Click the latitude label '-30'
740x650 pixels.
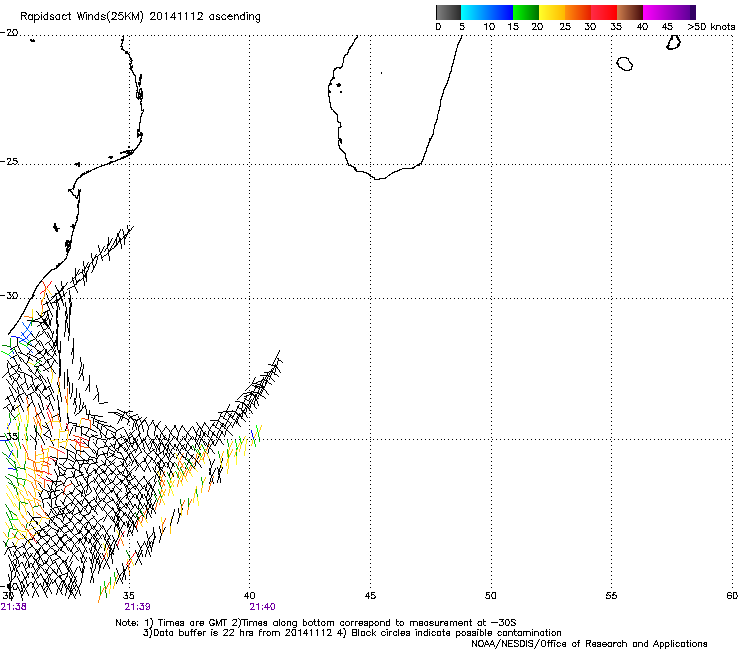(9, 296)
